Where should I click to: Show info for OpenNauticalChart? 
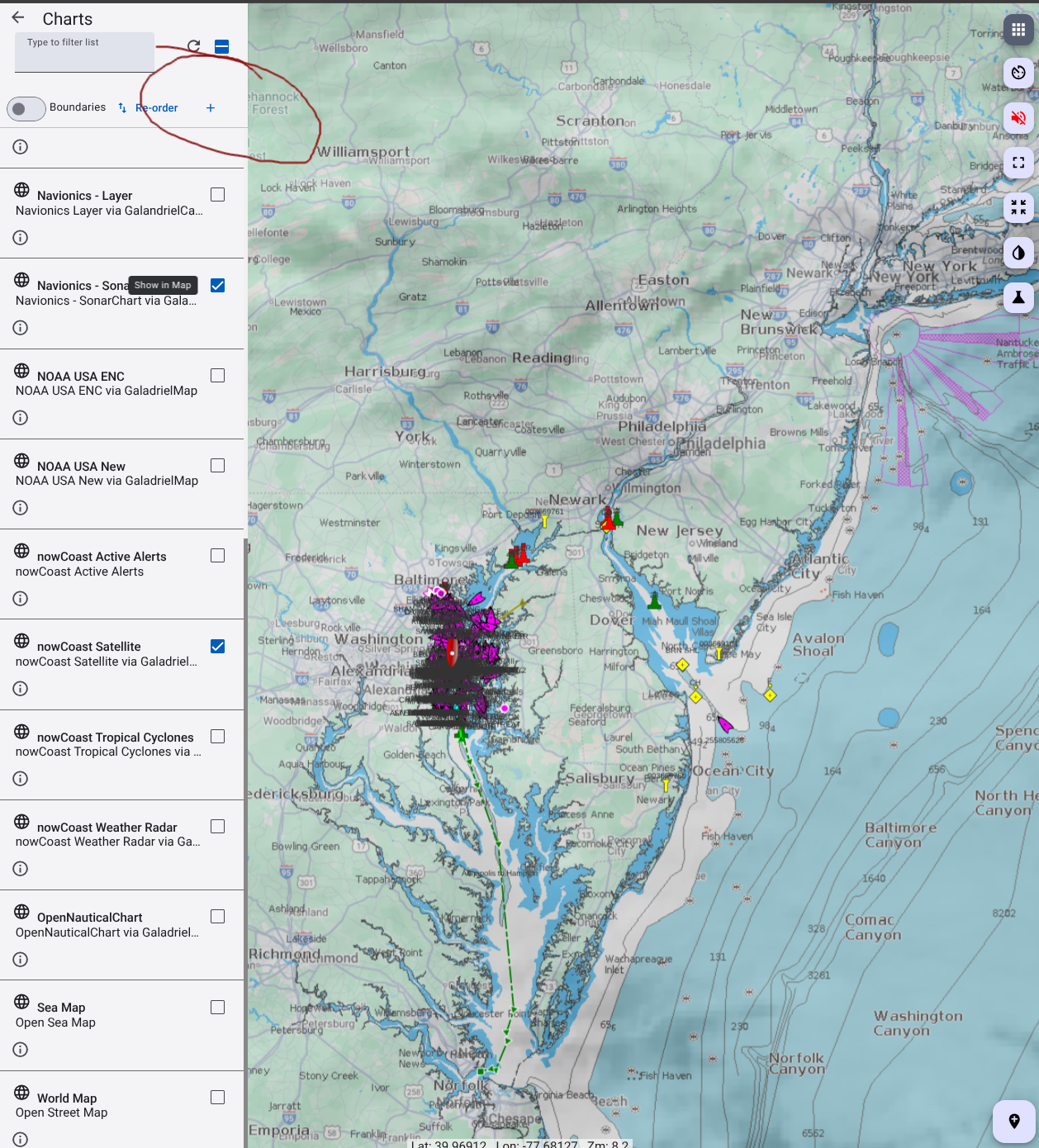(x=21, y=960)
